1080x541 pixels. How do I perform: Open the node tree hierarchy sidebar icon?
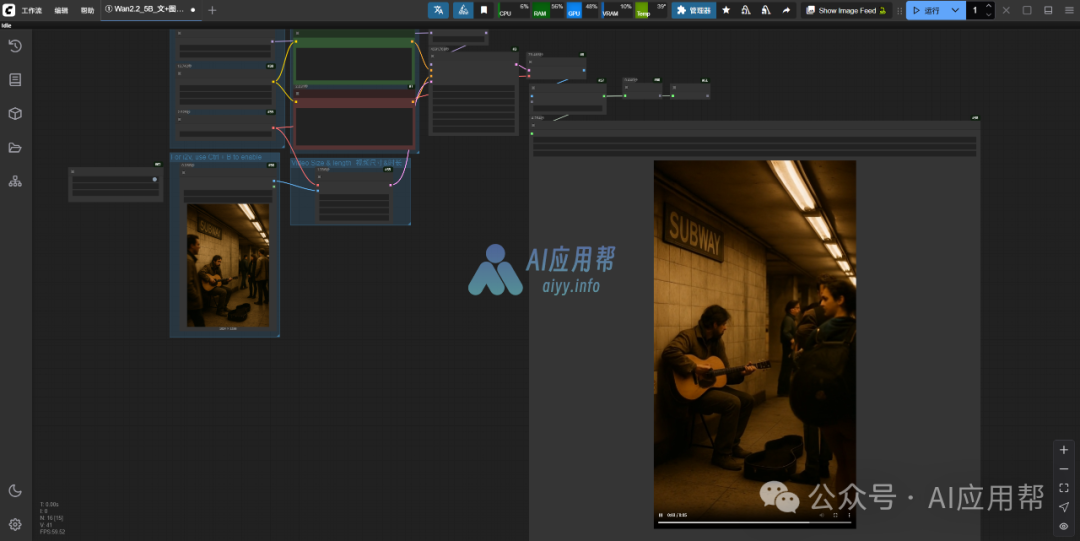coord(15,181)
